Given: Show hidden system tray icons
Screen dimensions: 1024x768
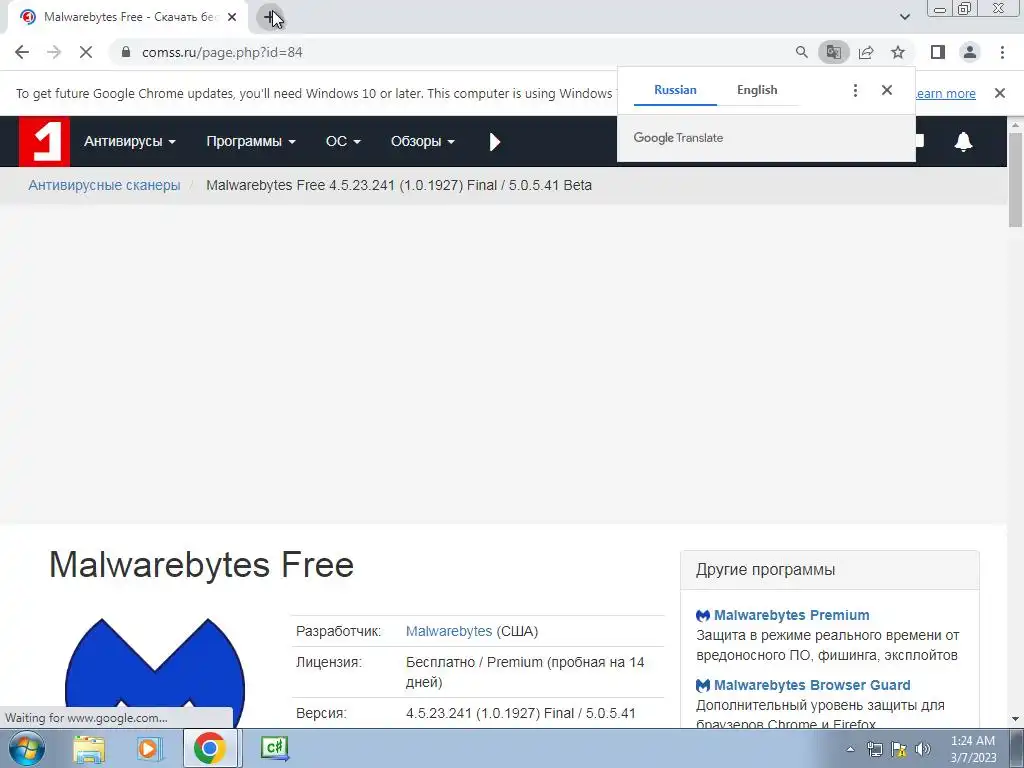Looking at the screenshot, I should pyautogui.click(x=850, y=749).
